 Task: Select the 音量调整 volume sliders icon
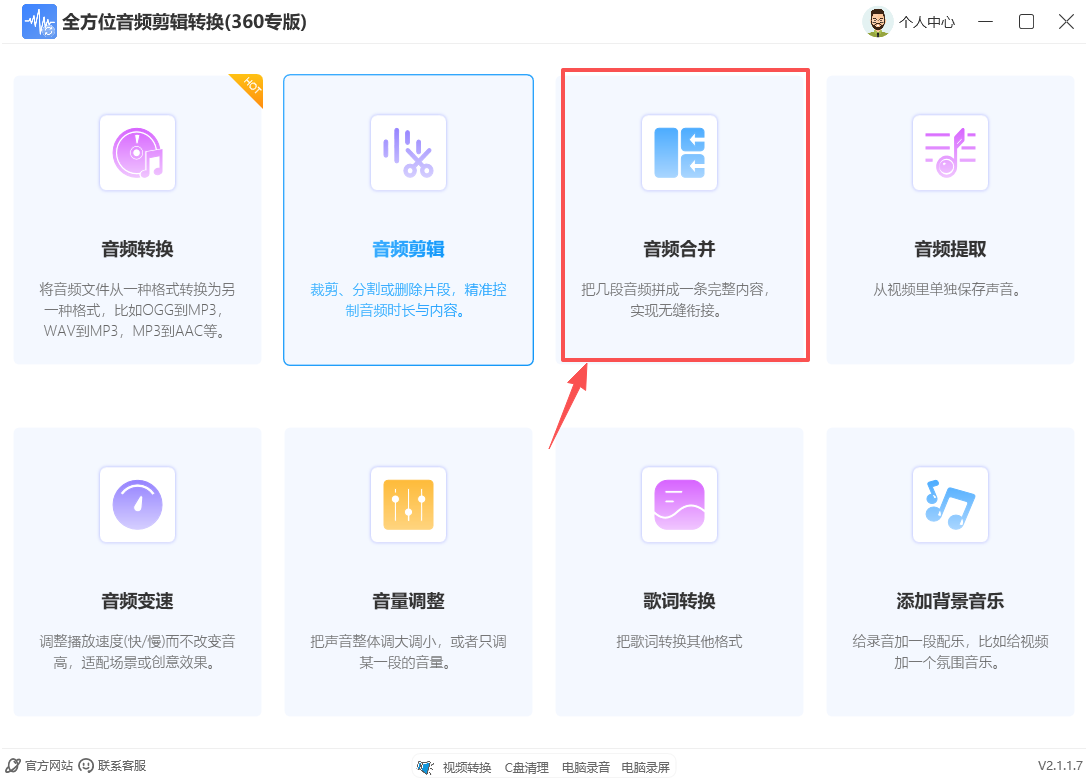click(x=408, y=505)
